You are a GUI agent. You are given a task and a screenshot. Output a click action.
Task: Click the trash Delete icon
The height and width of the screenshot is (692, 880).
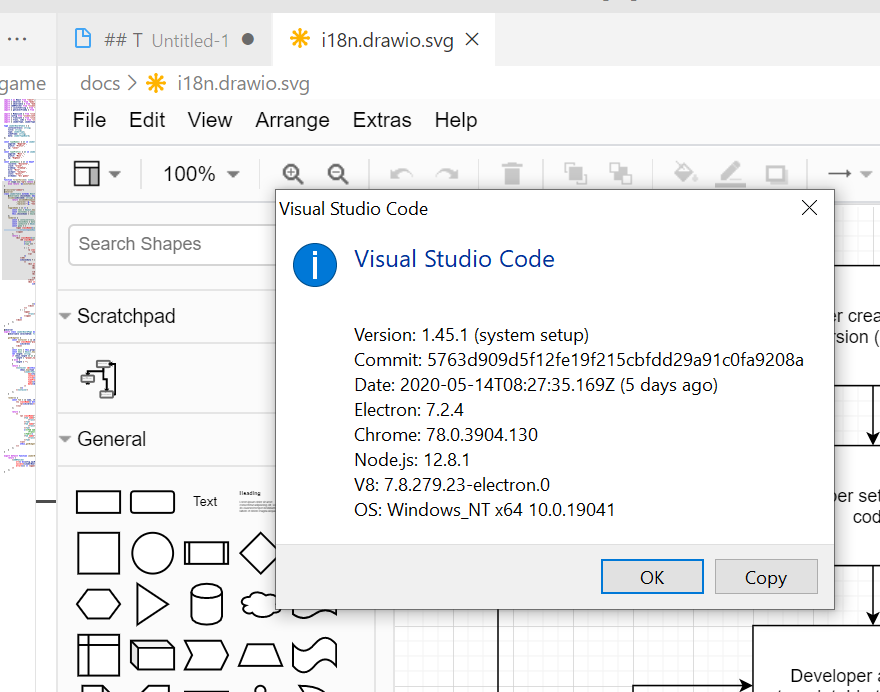pos(512,173)
